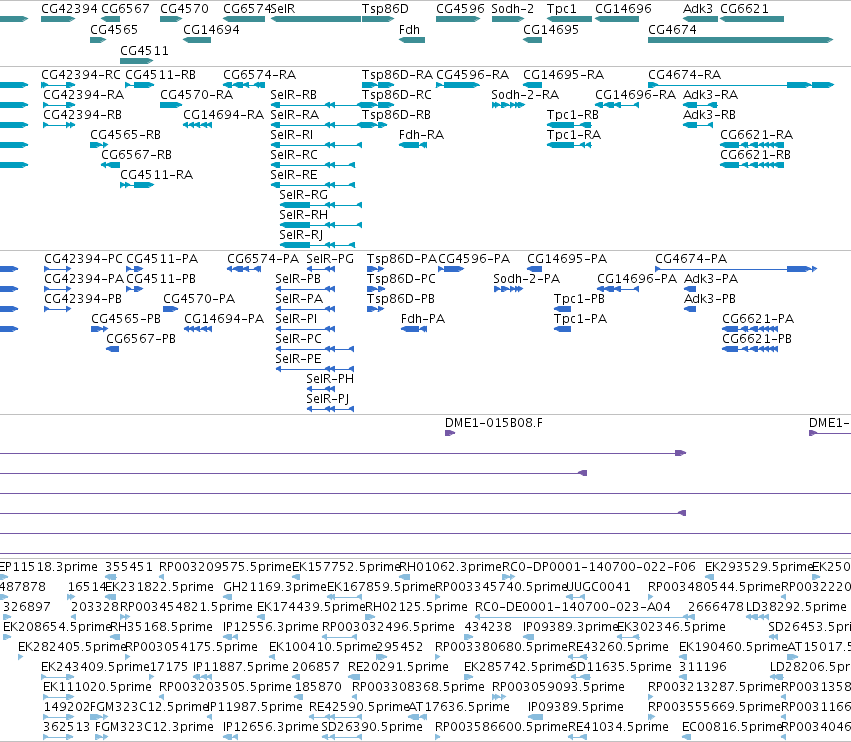Screen dimensions: 851x742
Task: Click transcript CG4511-RA label
Action: tap(156, 175)
